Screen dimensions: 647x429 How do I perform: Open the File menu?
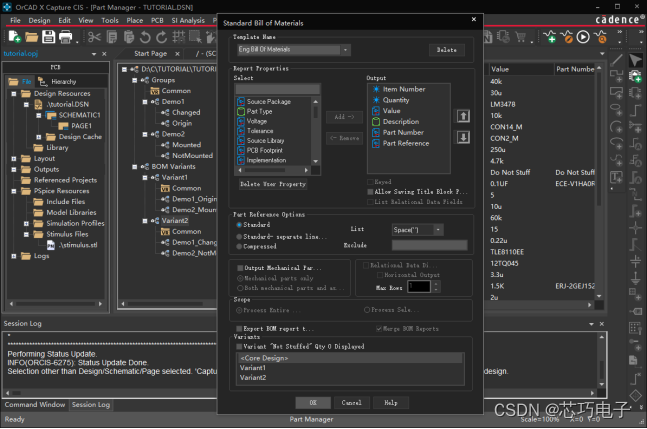(x=15, y=20)
